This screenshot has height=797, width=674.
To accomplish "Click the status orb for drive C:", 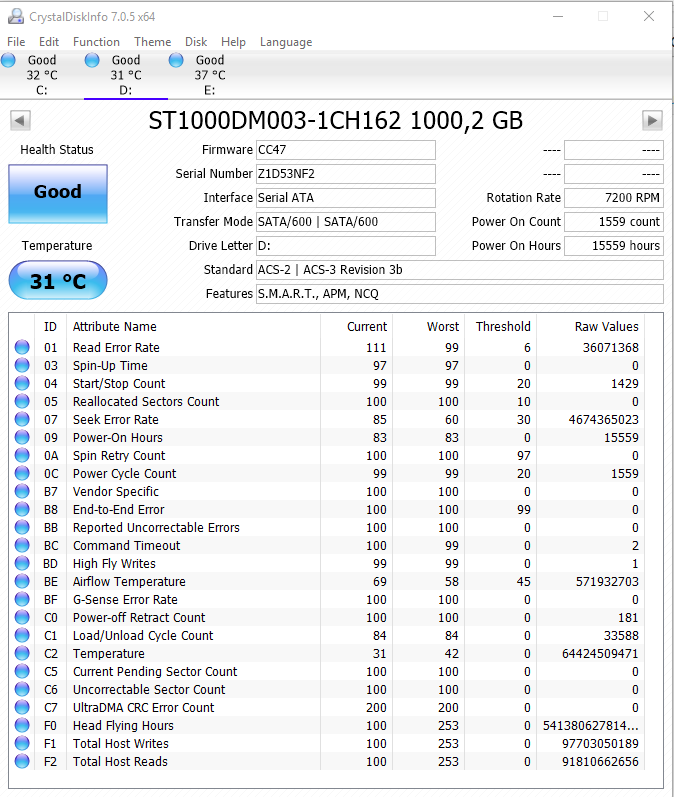I will (8, 60).
